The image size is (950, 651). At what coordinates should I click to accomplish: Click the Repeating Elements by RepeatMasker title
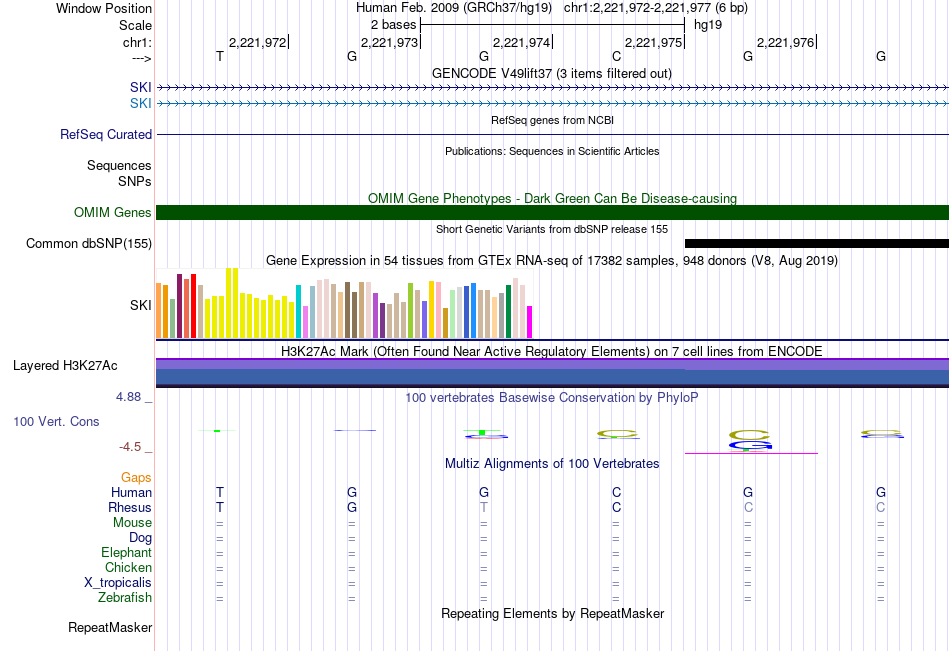[553, 613]
